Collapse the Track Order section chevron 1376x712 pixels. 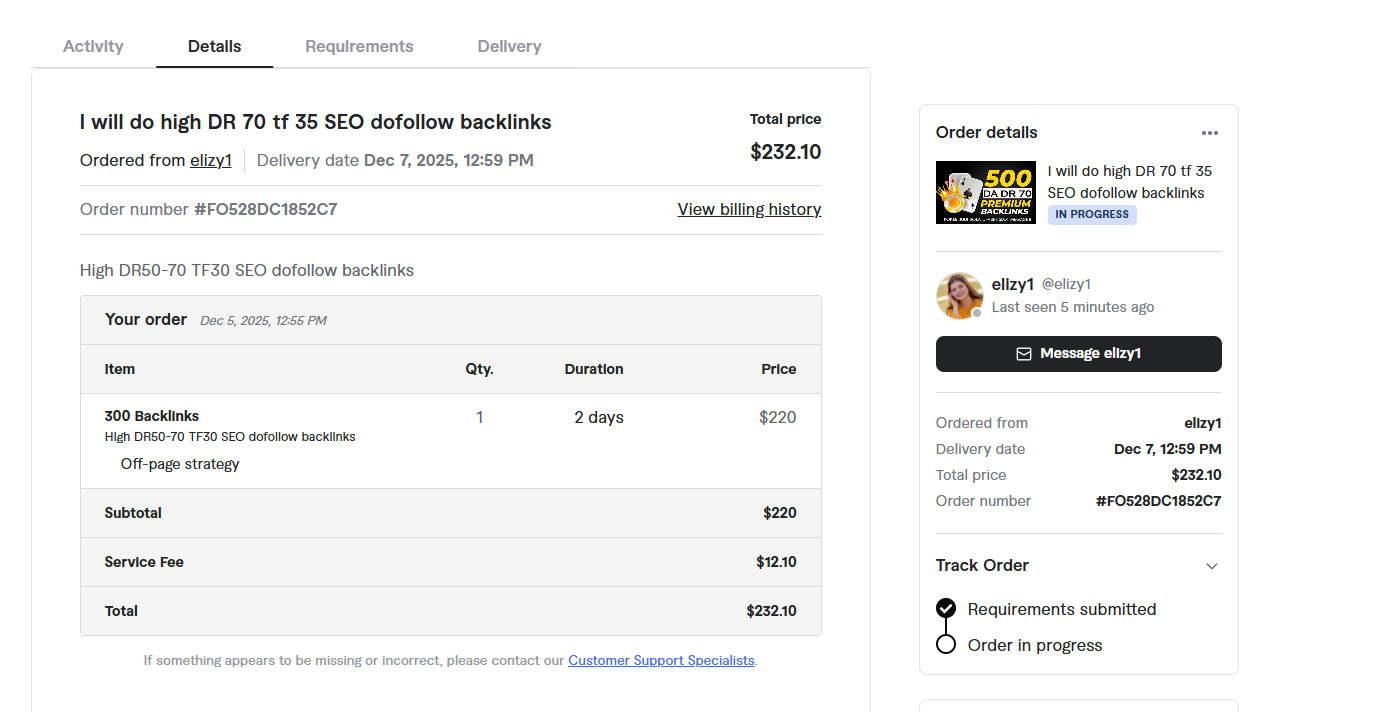coord(1212,566)
